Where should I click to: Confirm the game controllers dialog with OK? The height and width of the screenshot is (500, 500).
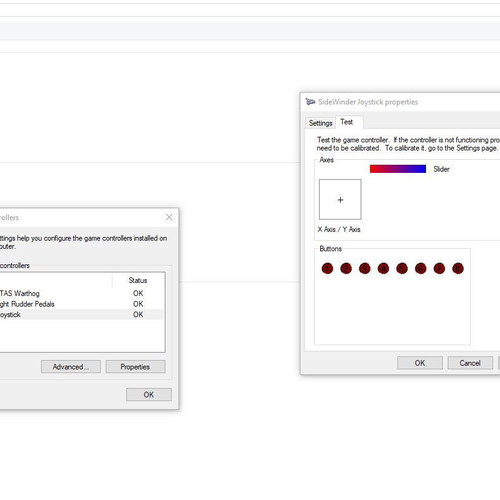point(149,395)
